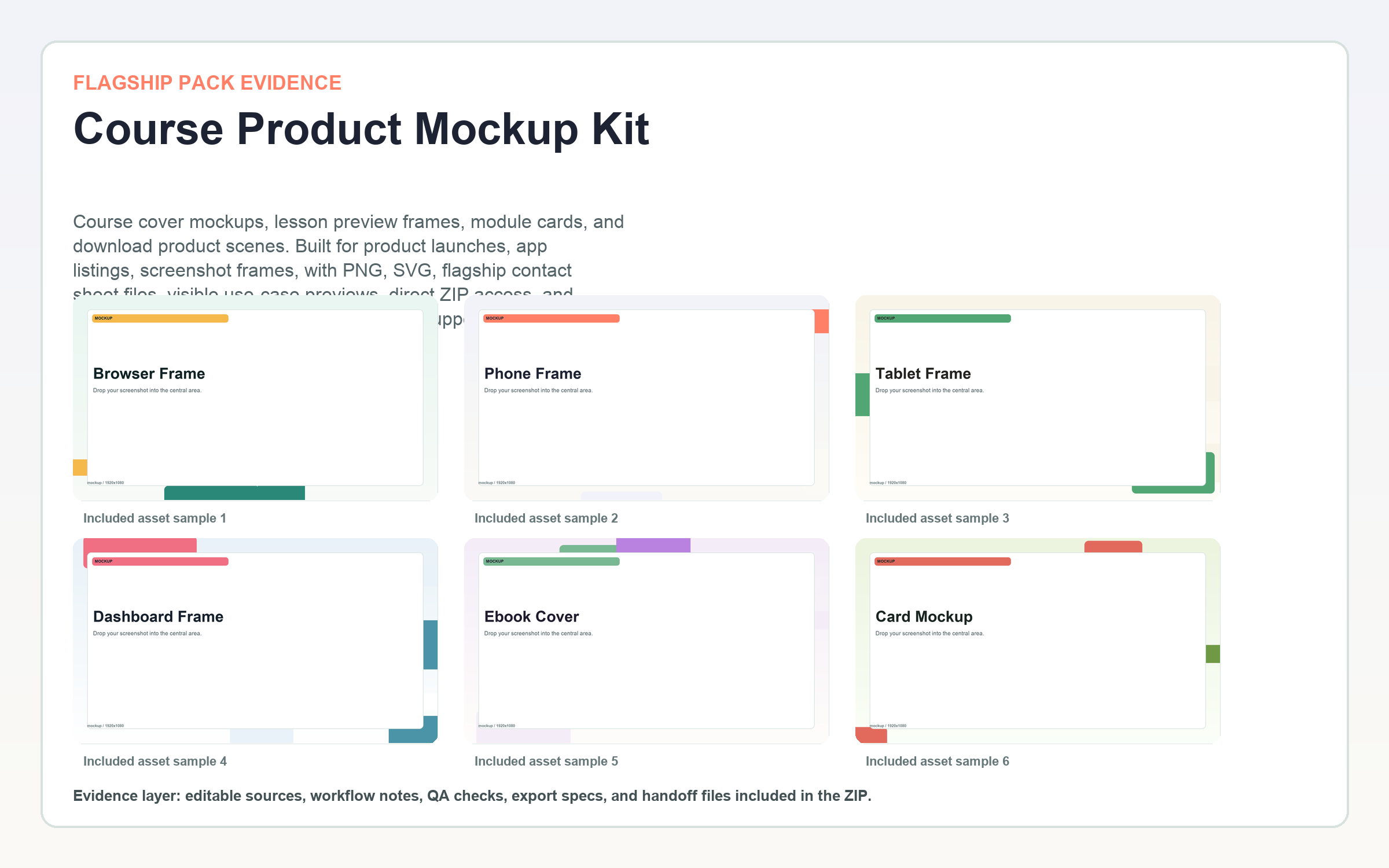Image resolution: width=1389 pixels, height=868 pixels.
Task: Click the 'Included asset sample 1' caption
Action: click(155, 518)
